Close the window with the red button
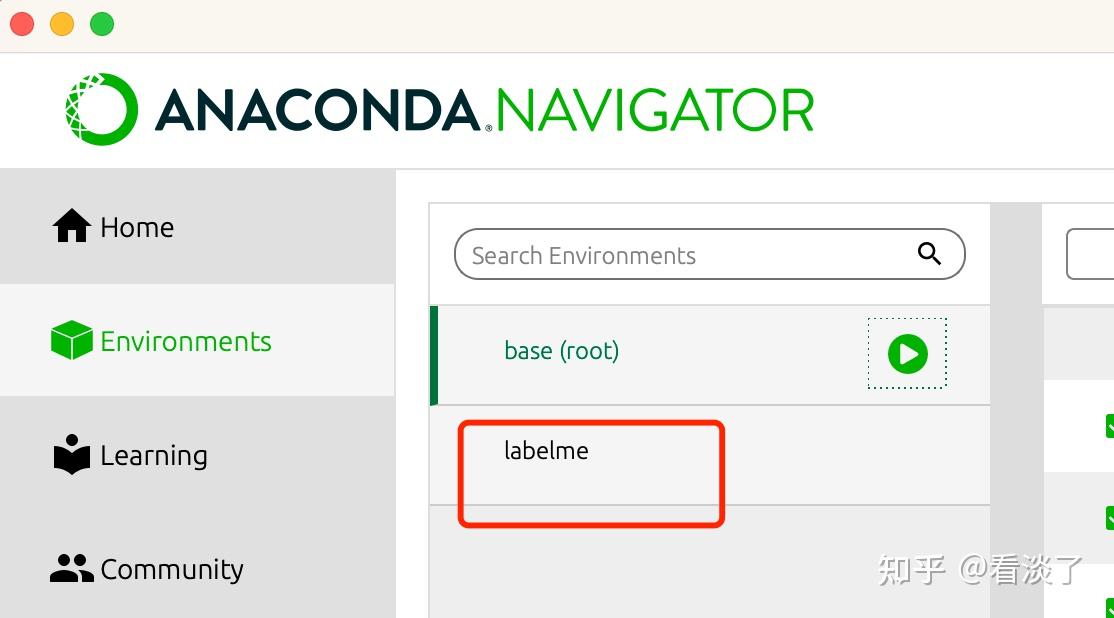The height and width of the screenshot is (618, 1114). (x=22, y=24)
